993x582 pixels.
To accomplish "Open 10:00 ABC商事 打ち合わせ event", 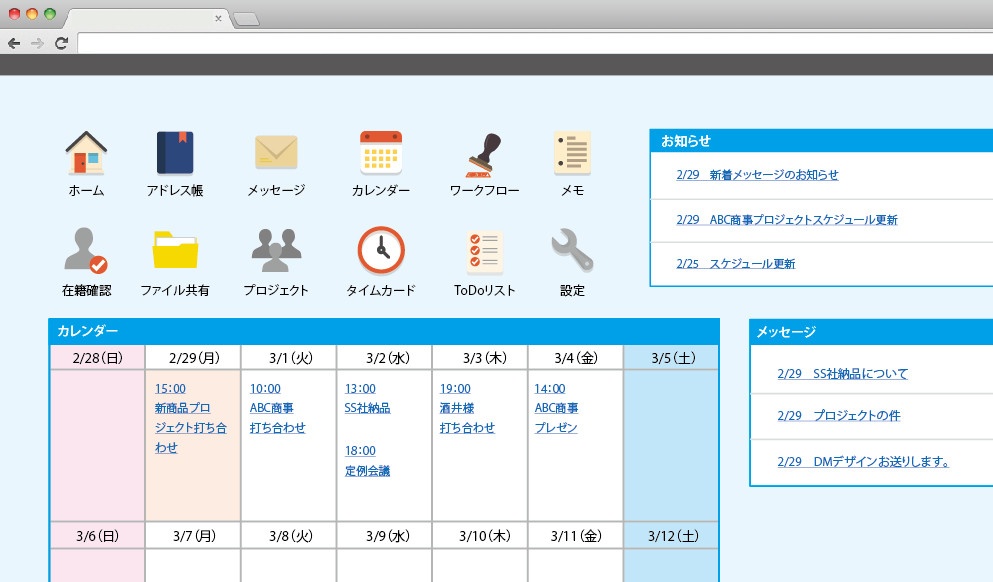I will tap(277, 408).
